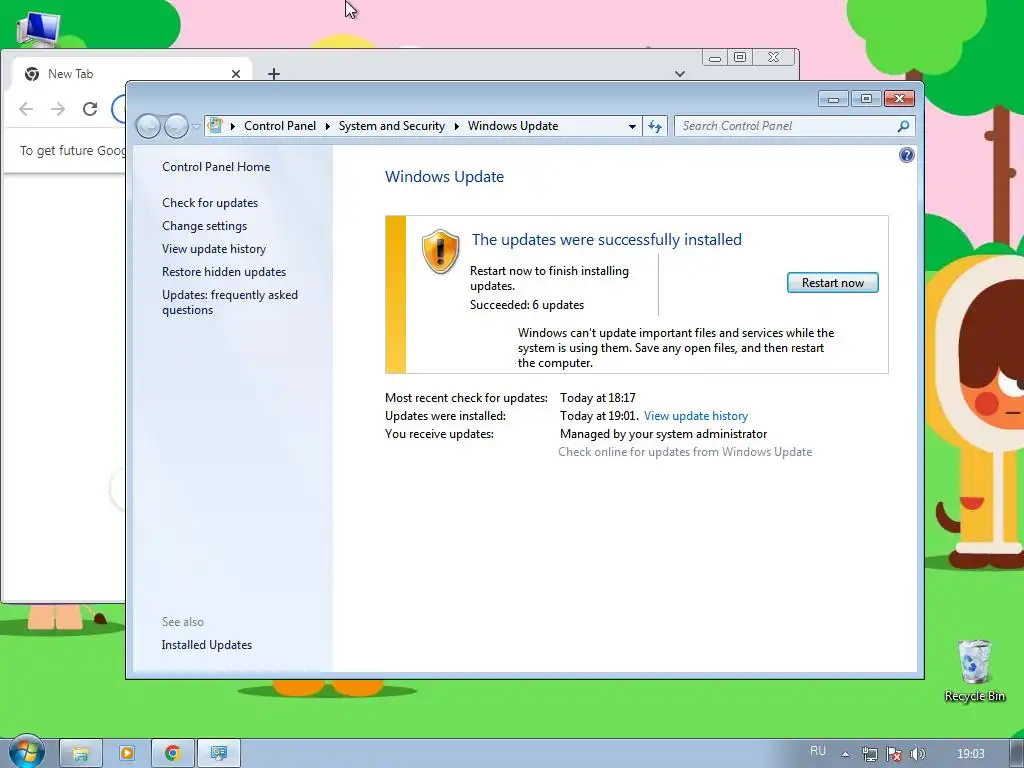Expand the arrow before Control Panel breadcrumb

[x=232, y=126]
